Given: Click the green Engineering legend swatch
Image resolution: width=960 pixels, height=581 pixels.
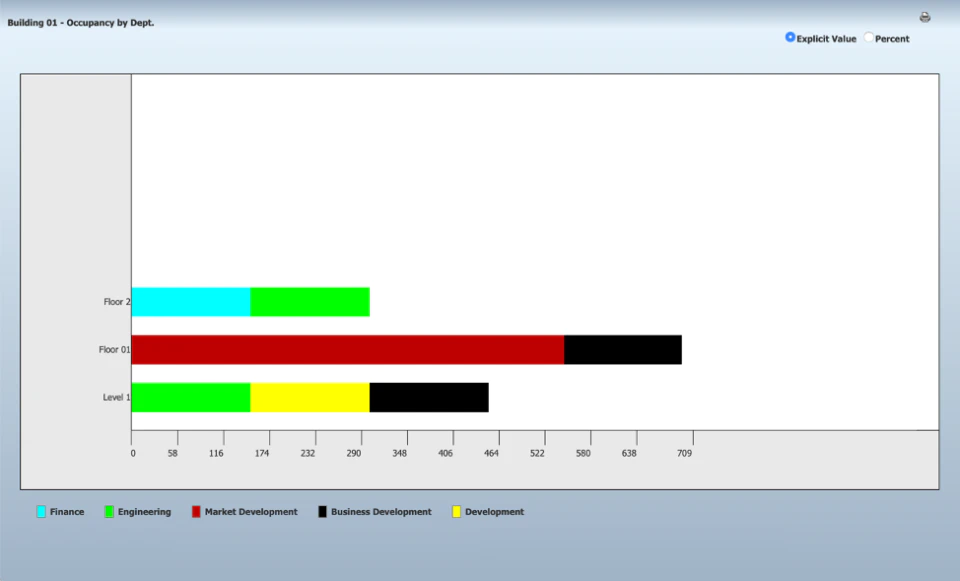Looking at the screenshot, I should tap(109, 512).
